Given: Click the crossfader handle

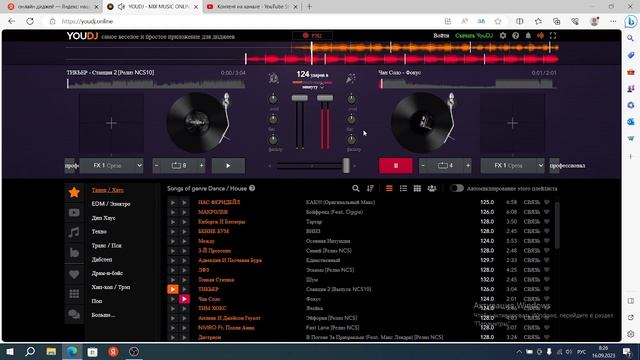Looking at the screenshot, I should point(346,166).
